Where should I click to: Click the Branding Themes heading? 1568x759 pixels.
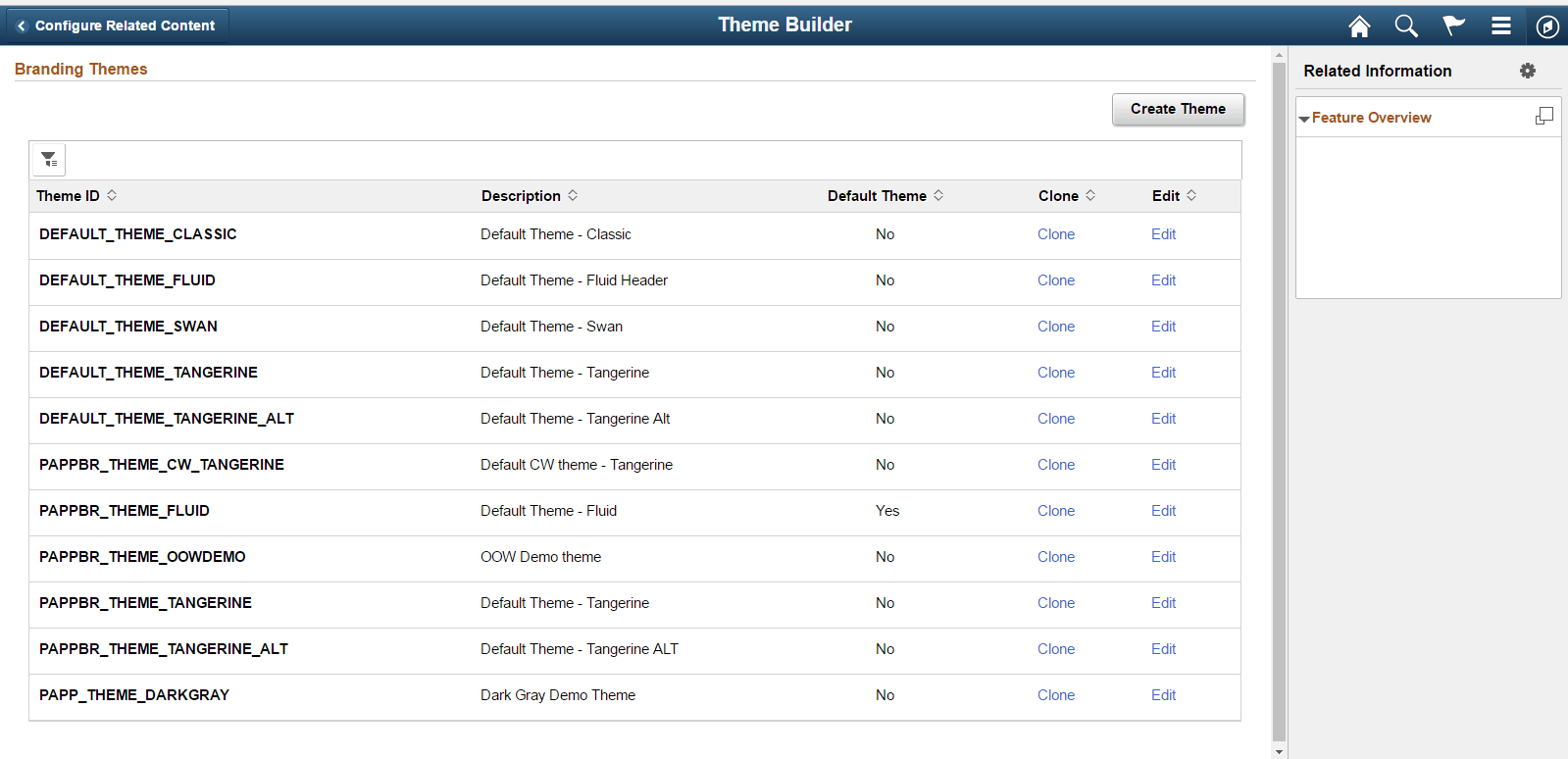click(81, 69)
